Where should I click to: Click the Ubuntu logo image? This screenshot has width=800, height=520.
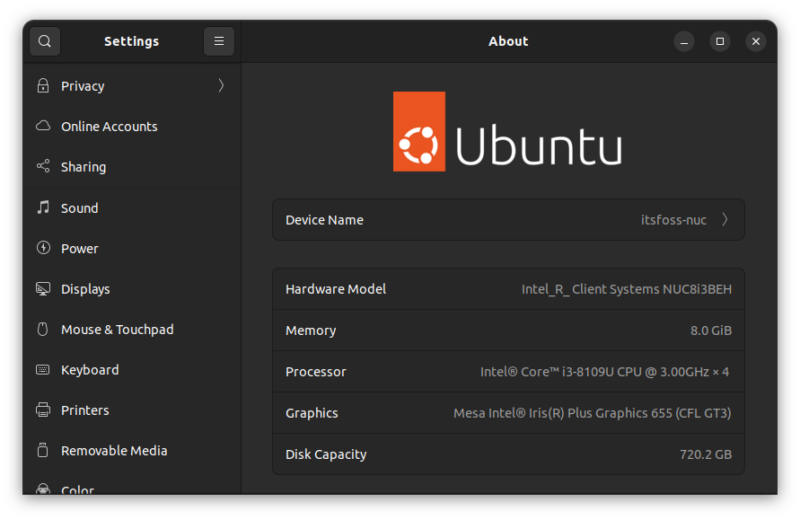(508, 132)
